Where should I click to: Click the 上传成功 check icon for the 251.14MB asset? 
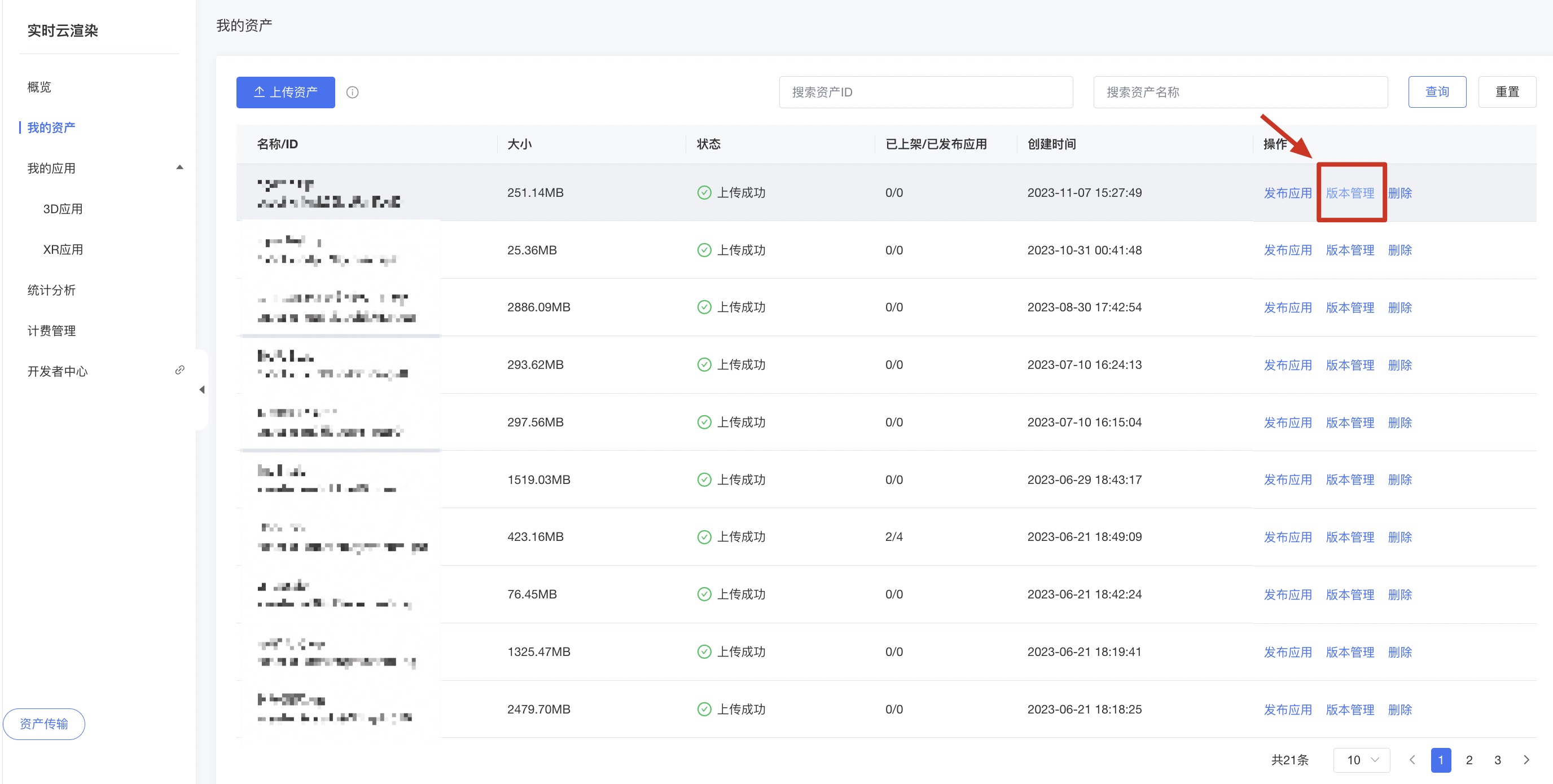coord(704,193)
